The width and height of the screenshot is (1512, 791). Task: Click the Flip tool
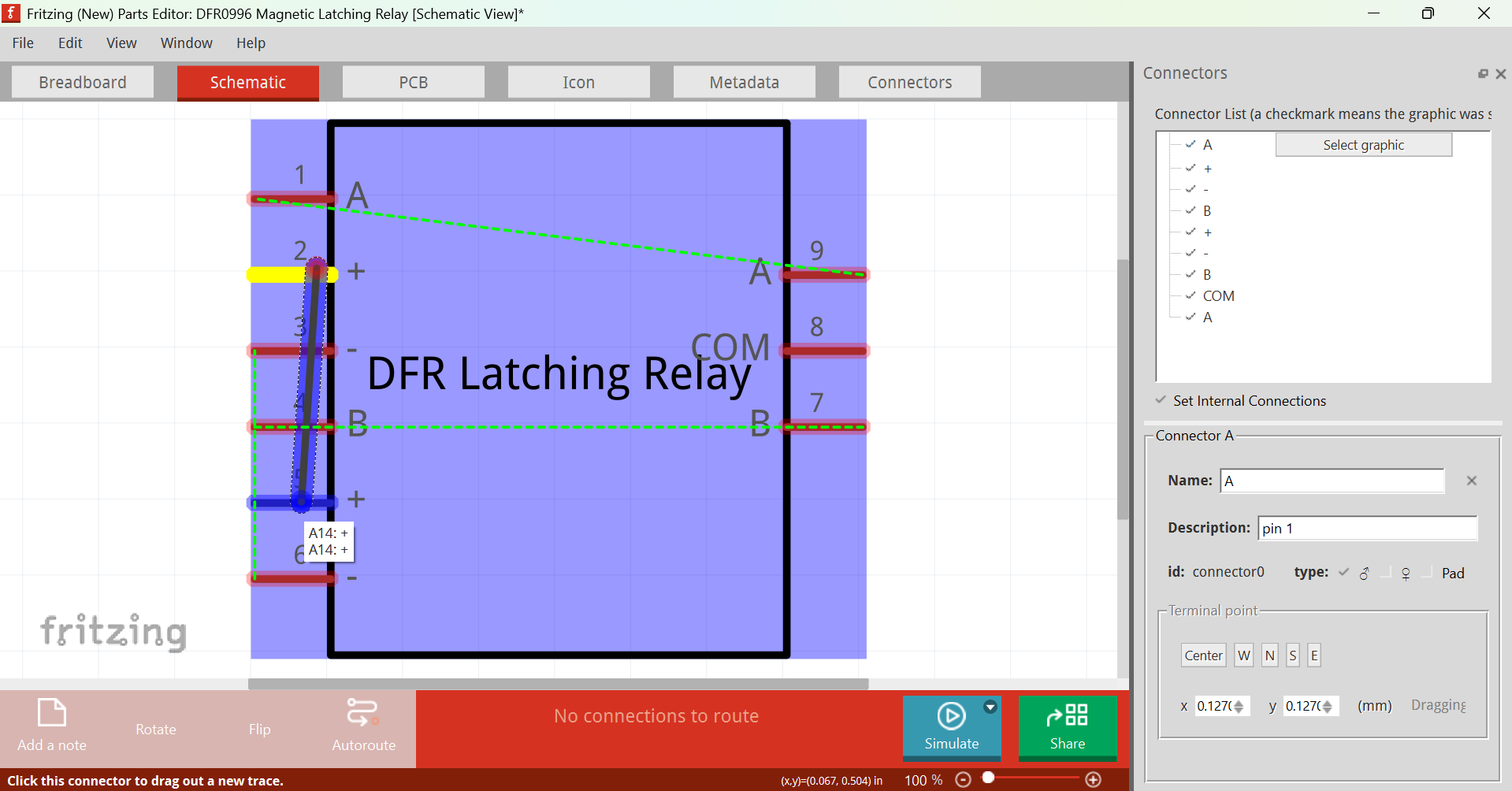click(x=259, y=730)
